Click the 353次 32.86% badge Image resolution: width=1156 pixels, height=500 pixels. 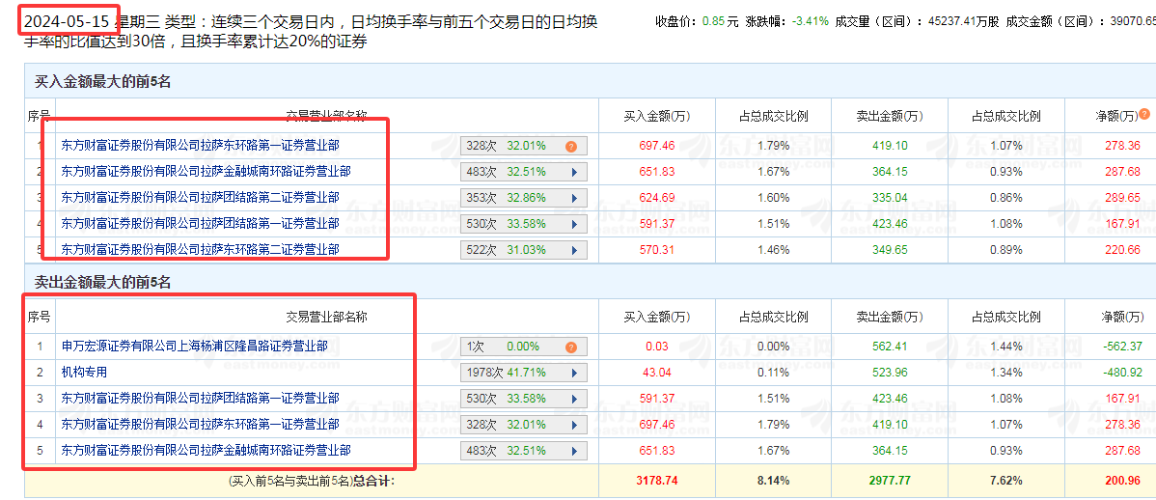click(523, 197)
